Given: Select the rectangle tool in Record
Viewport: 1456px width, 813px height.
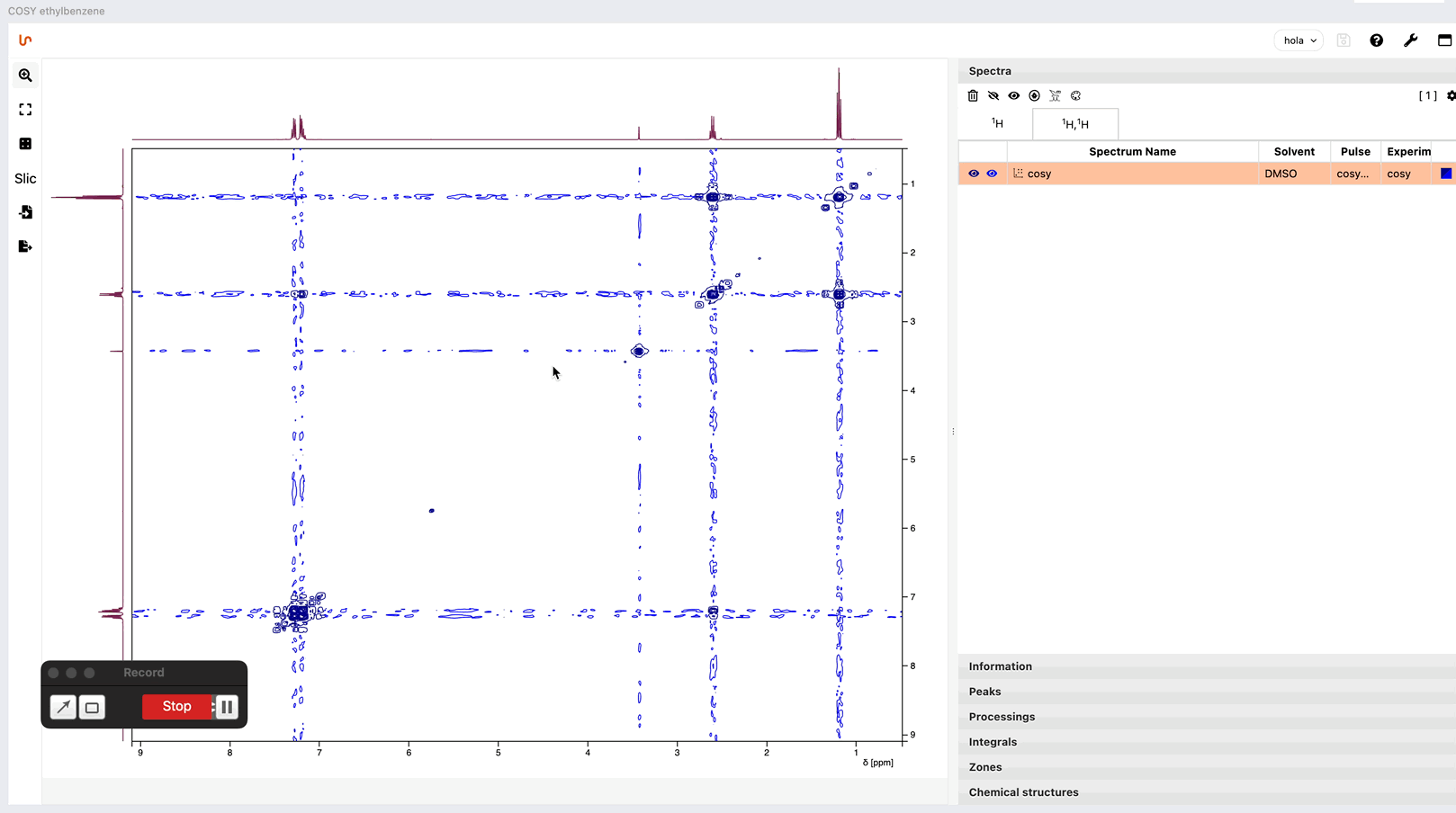Looking at the screenshot, I should [92, 708].
